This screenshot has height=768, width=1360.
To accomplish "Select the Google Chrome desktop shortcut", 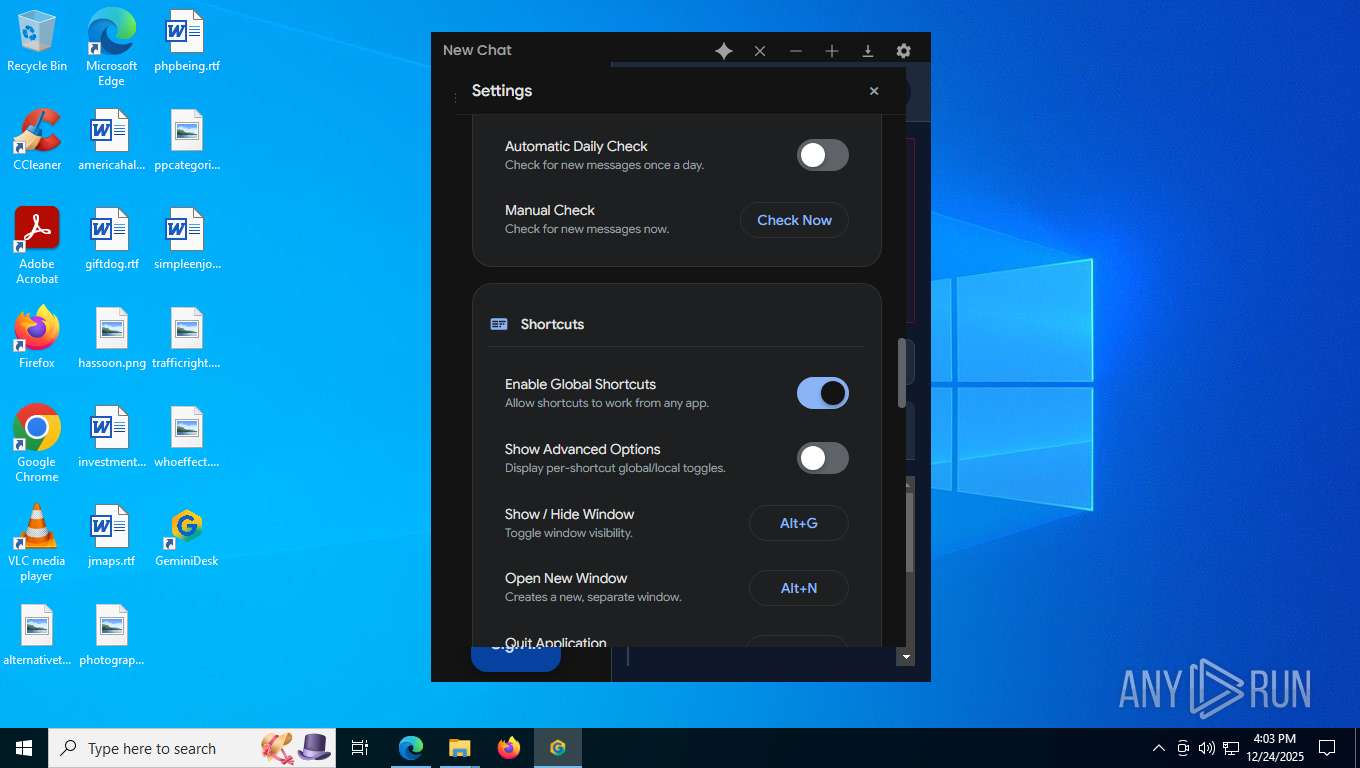I will pyautogui.click(x=37, y=444).
